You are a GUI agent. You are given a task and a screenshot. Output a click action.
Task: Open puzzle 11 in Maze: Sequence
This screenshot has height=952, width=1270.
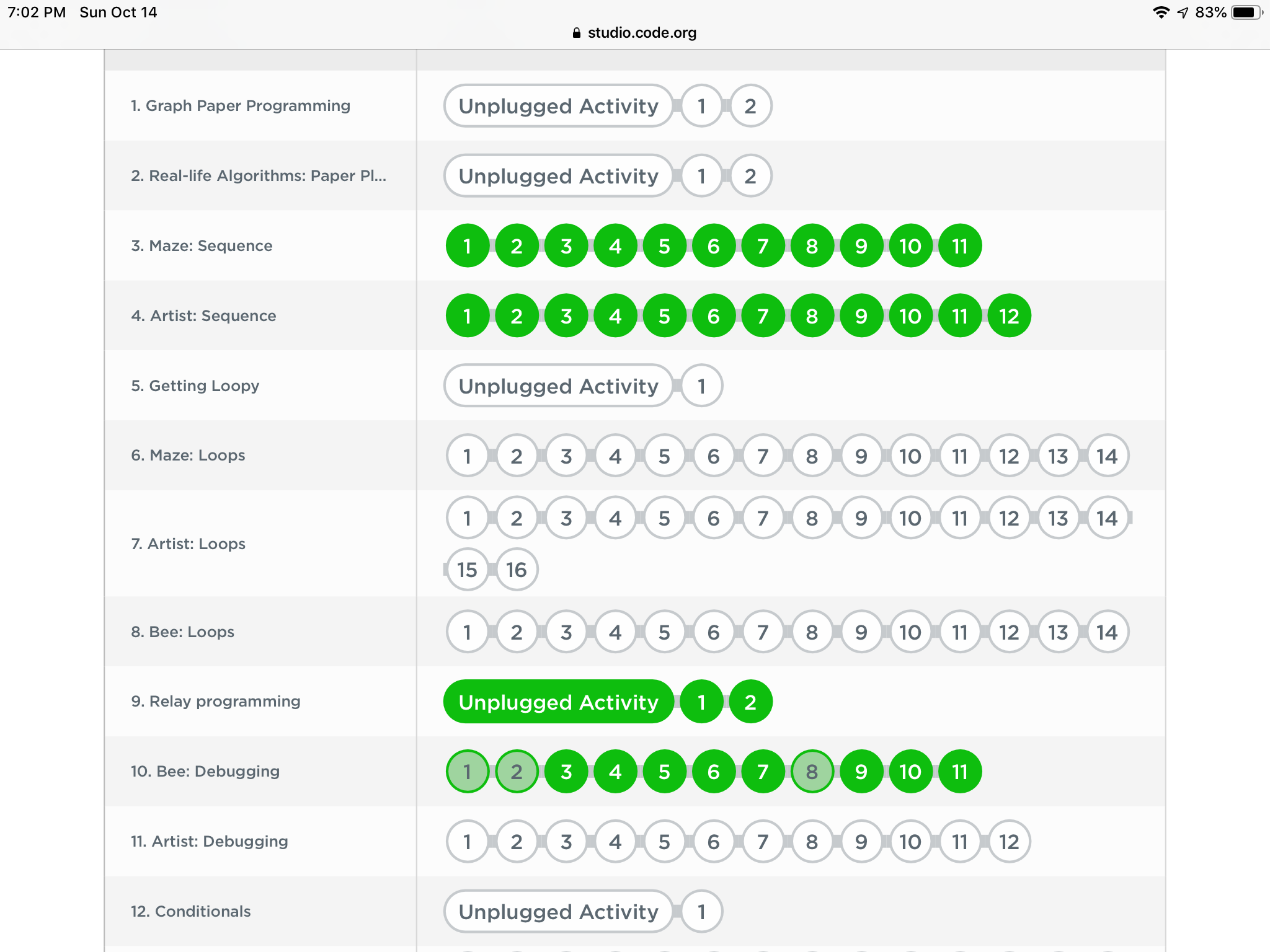click(x=959, y=246)
